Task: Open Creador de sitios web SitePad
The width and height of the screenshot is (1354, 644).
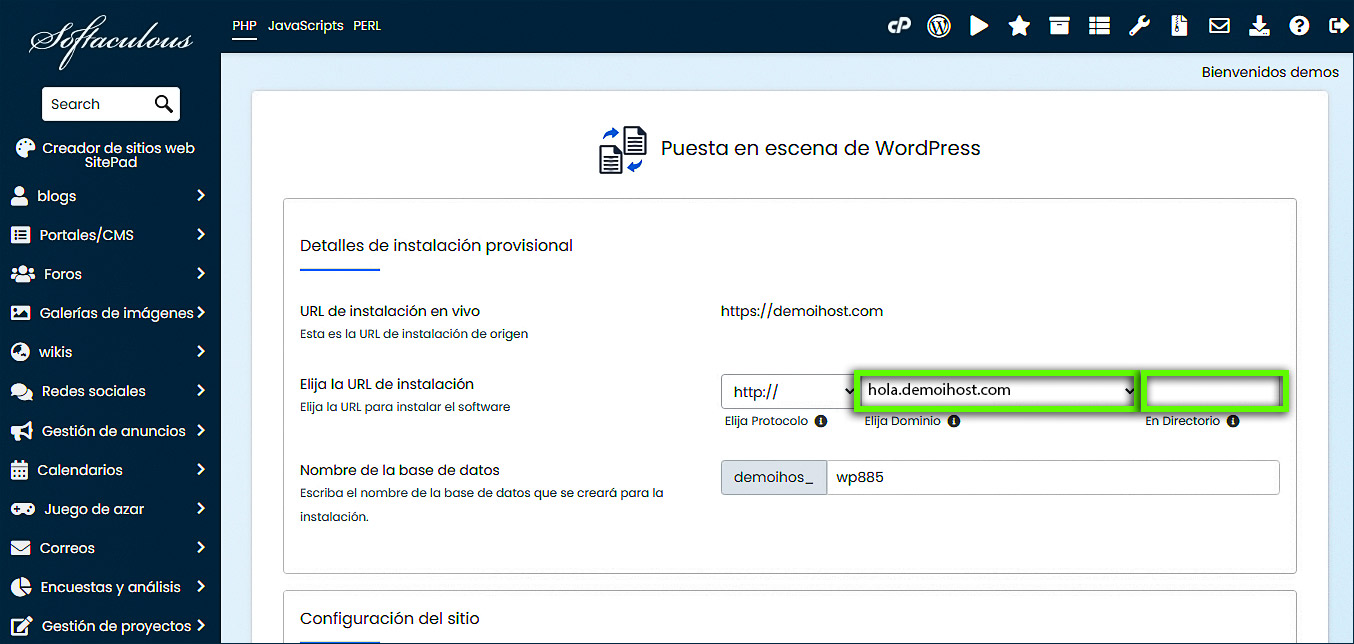Action: (x=110, y=154)
